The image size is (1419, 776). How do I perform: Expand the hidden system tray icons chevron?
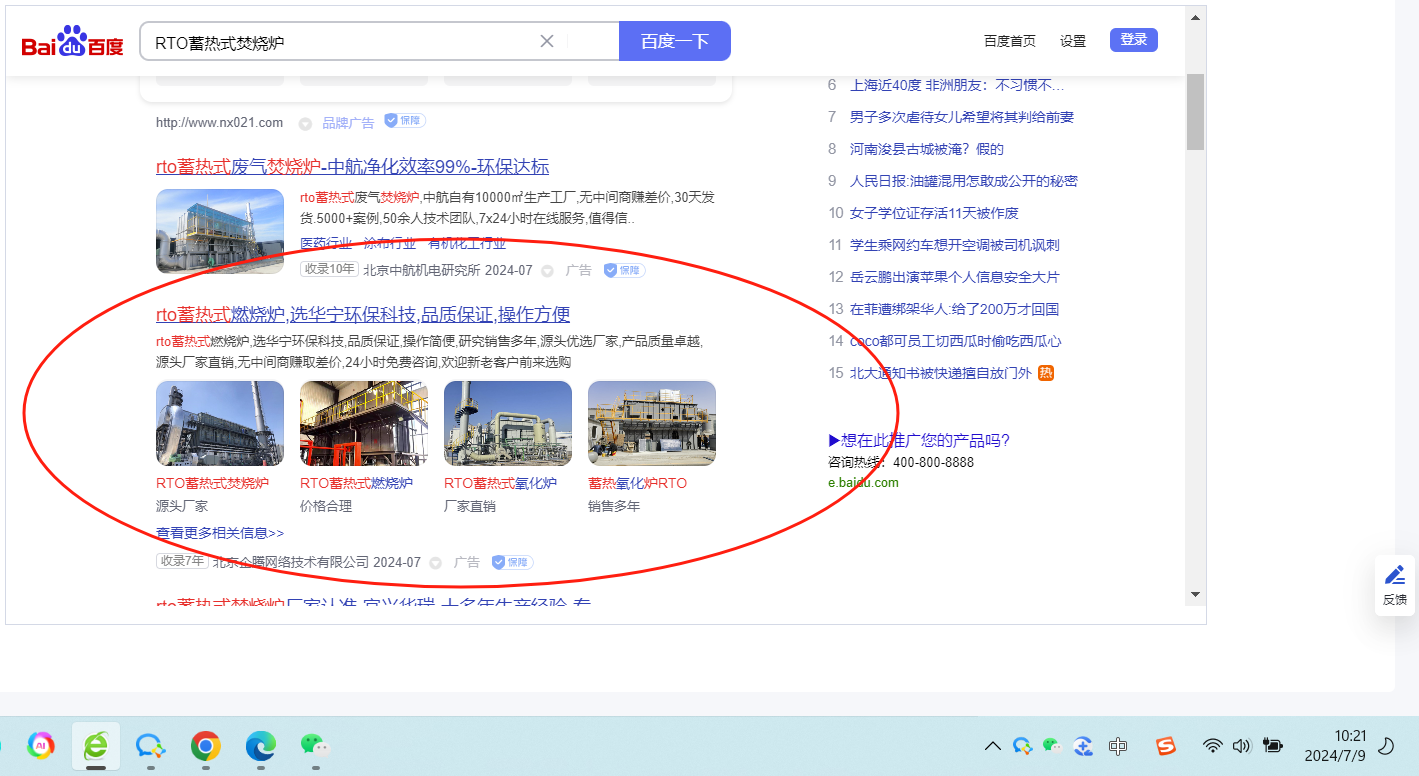point(993,745)
